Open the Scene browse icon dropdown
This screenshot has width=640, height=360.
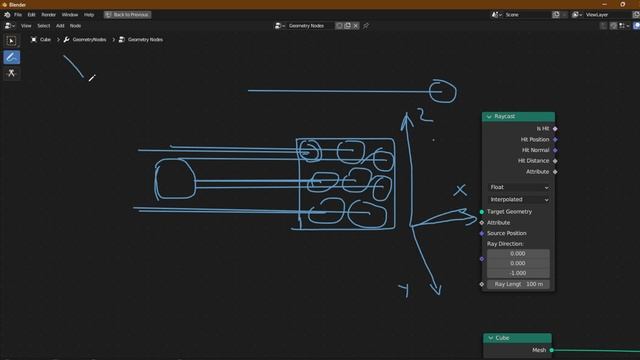[497, 15]
